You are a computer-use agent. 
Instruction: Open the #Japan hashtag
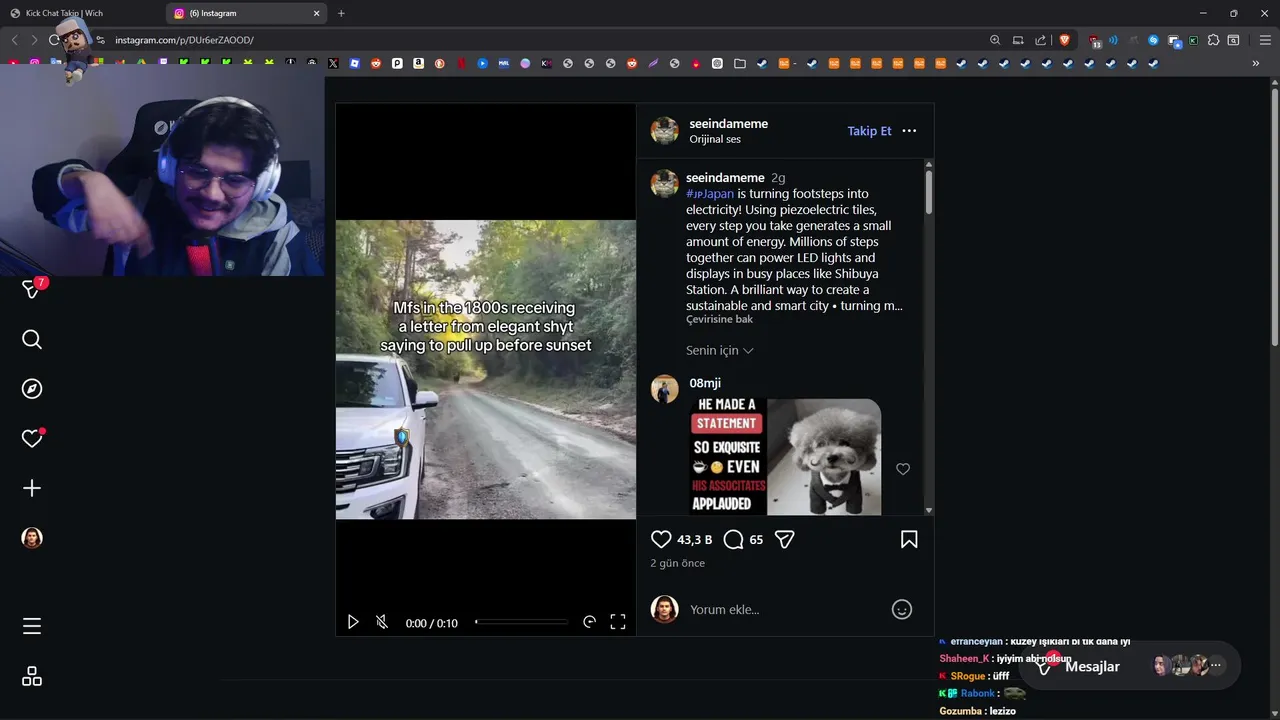pyautogui.click(x=710, y=194)
